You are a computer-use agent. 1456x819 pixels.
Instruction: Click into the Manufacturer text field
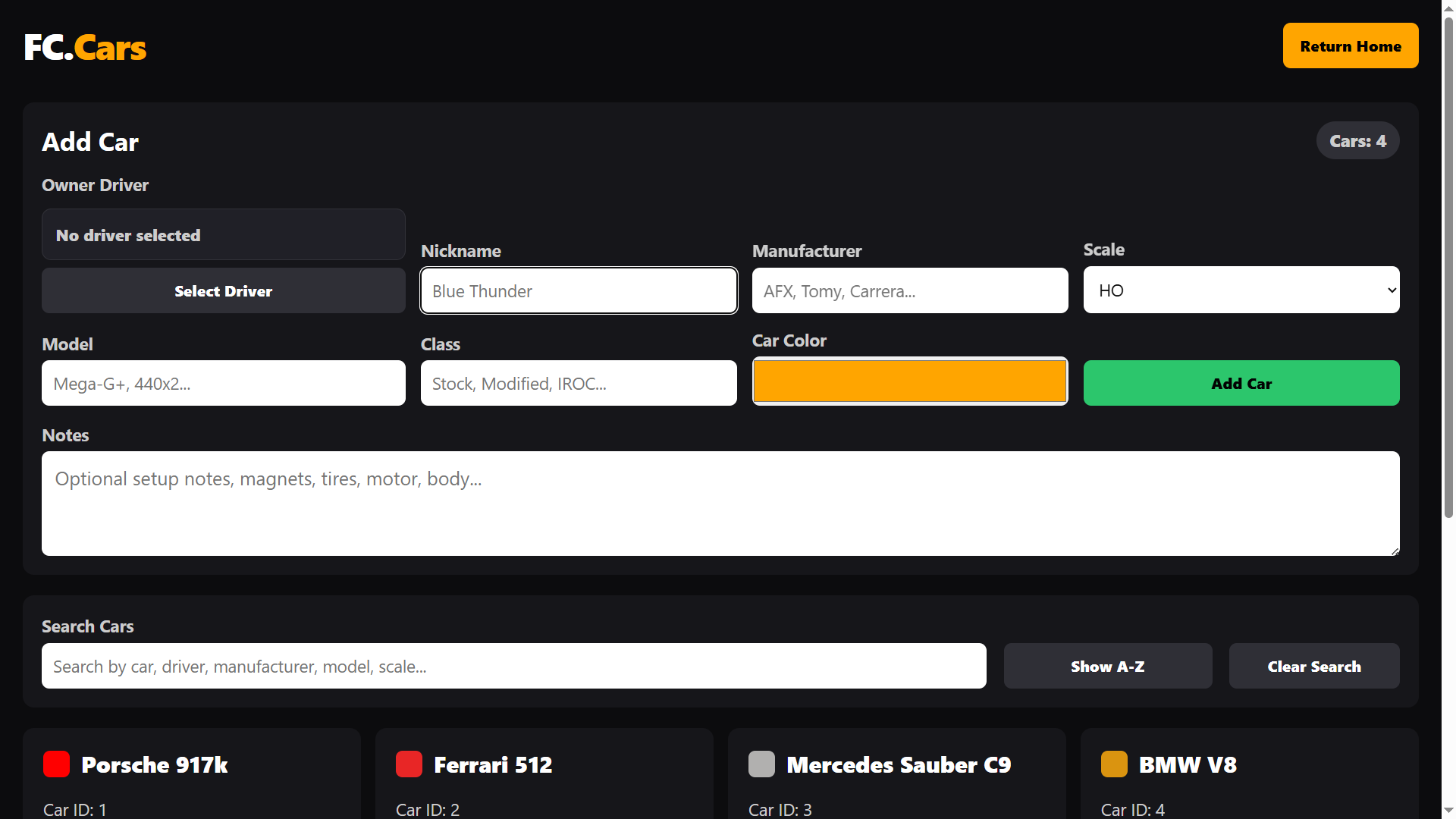tap(910, 290)
